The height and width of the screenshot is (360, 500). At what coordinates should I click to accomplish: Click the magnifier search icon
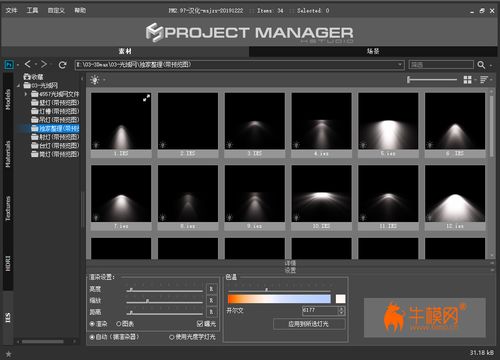[481, 65]
